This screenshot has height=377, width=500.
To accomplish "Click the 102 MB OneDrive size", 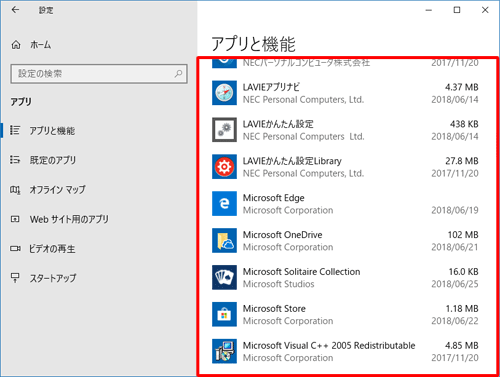I will coord(463,235).
